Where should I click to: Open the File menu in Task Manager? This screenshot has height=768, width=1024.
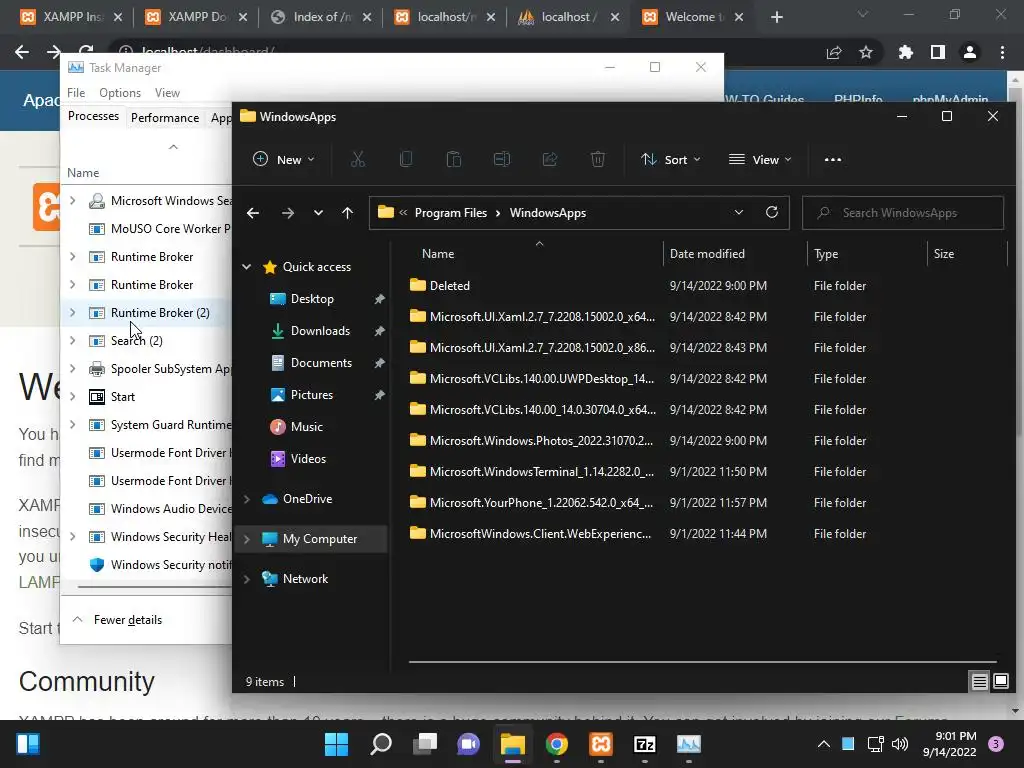click(76, 93)
